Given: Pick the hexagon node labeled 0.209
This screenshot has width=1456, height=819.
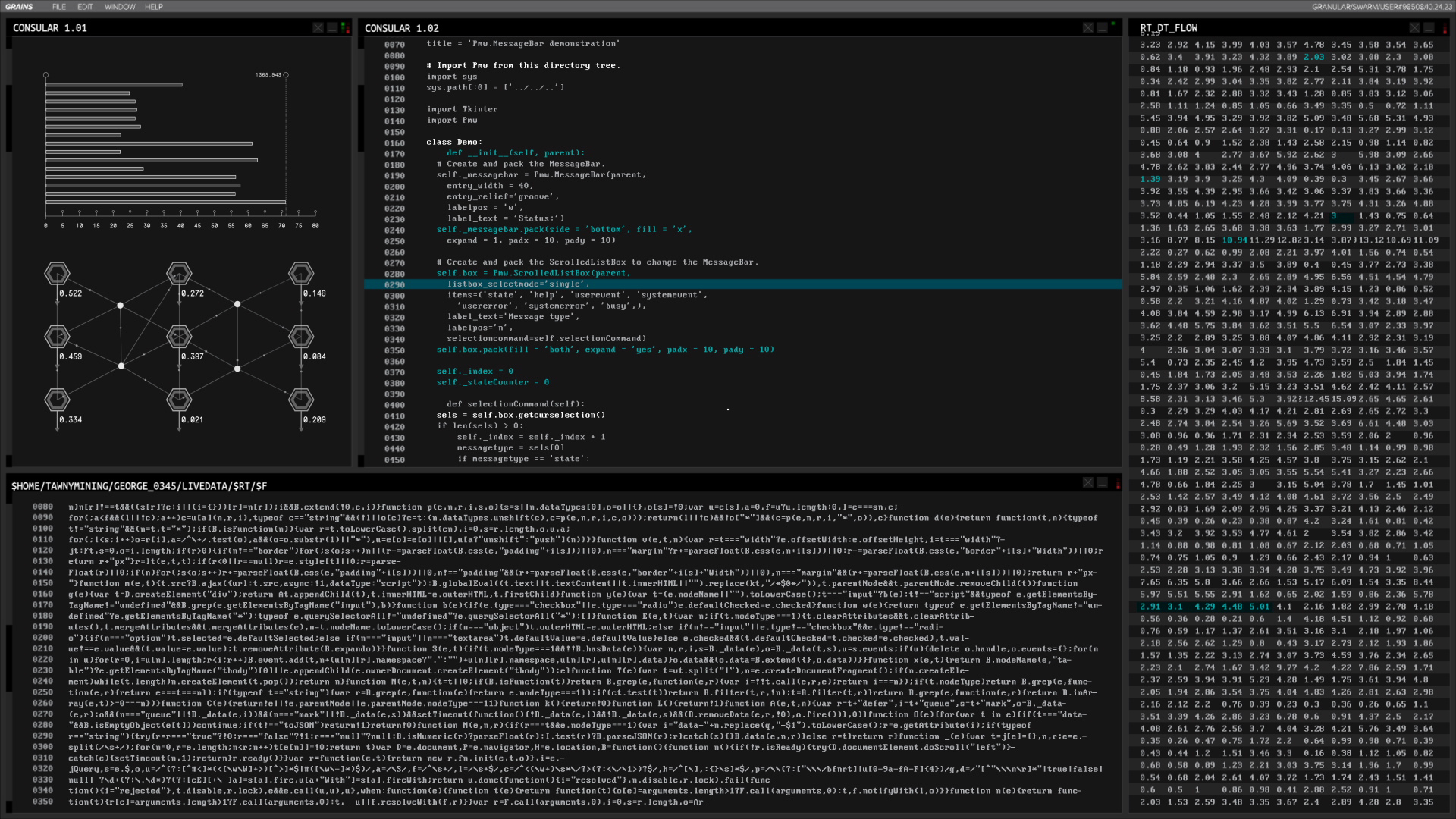Looking at the screenshot, I should point(301,399).
